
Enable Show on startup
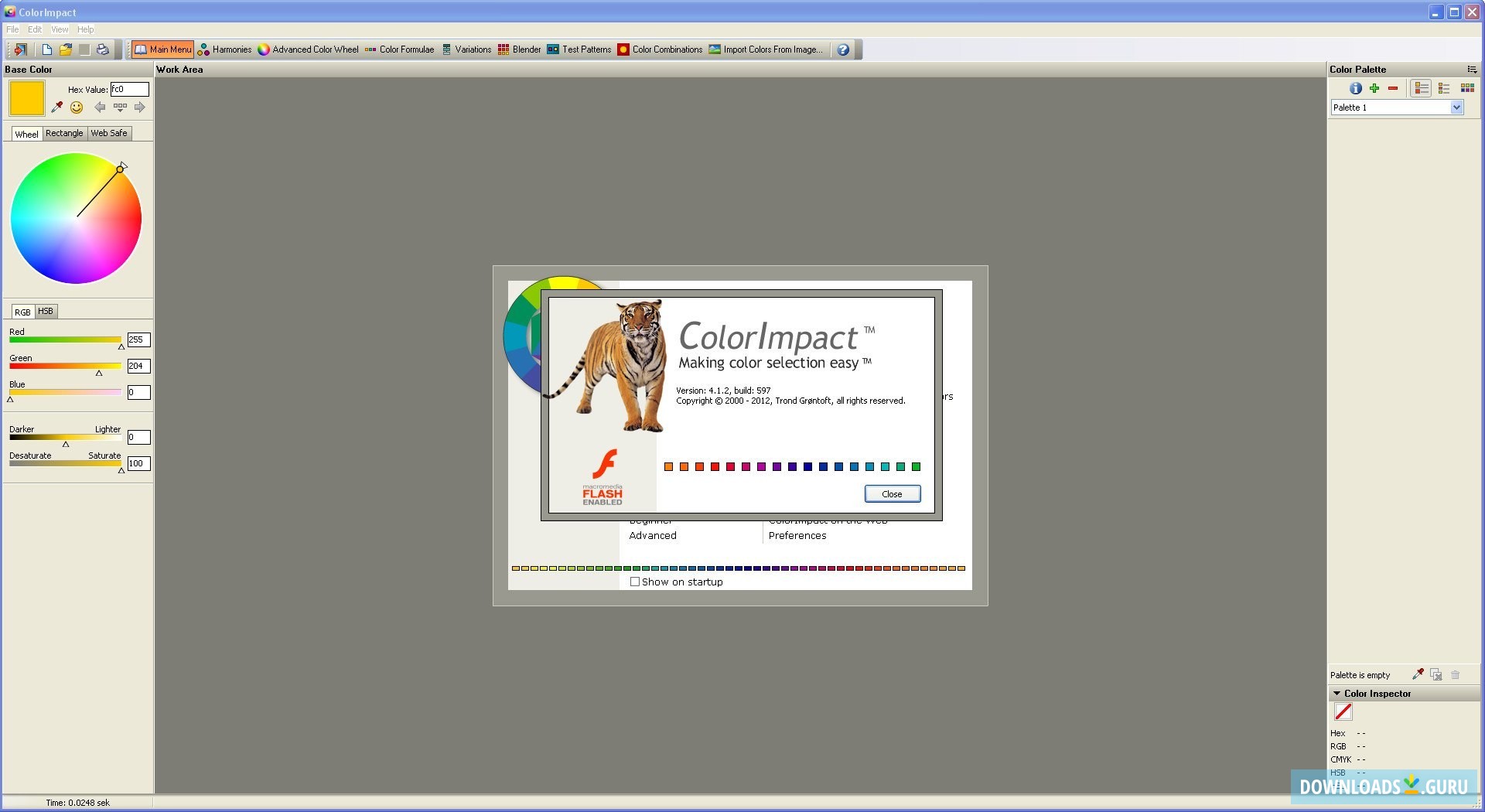click(636, 582)
